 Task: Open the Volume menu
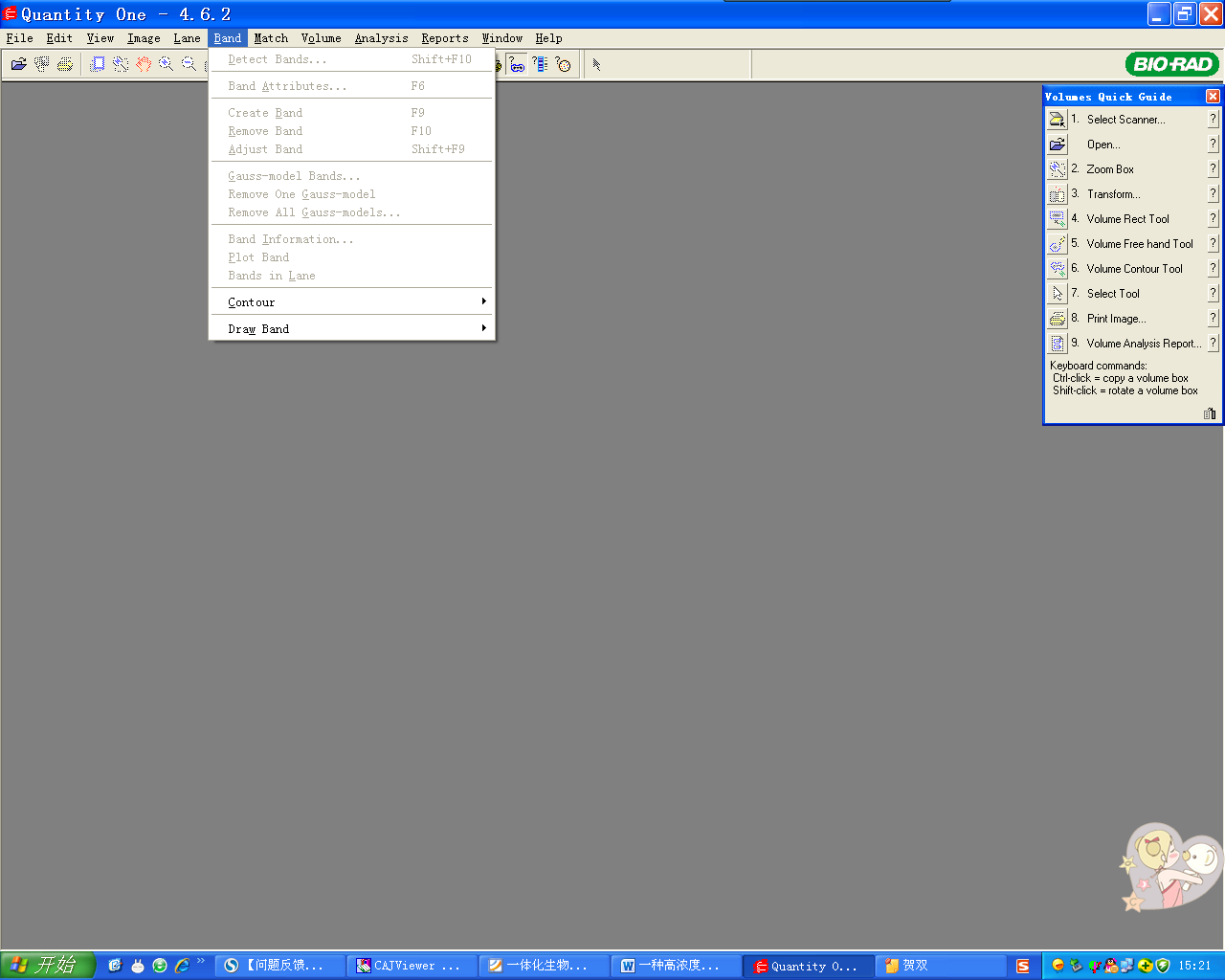(322, 38)
